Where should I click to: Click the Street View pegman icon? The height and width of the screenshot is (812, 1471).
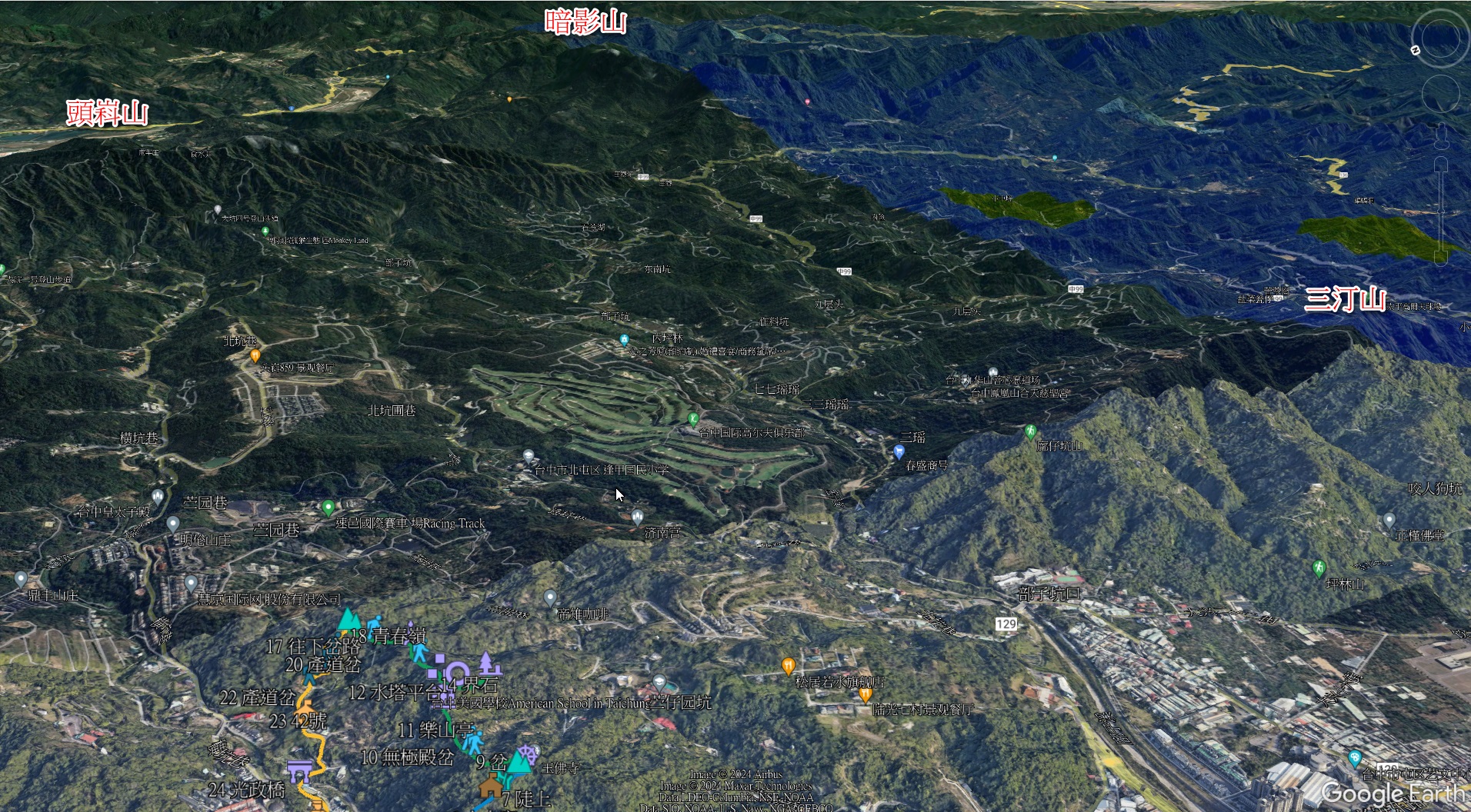point(1441,137)
